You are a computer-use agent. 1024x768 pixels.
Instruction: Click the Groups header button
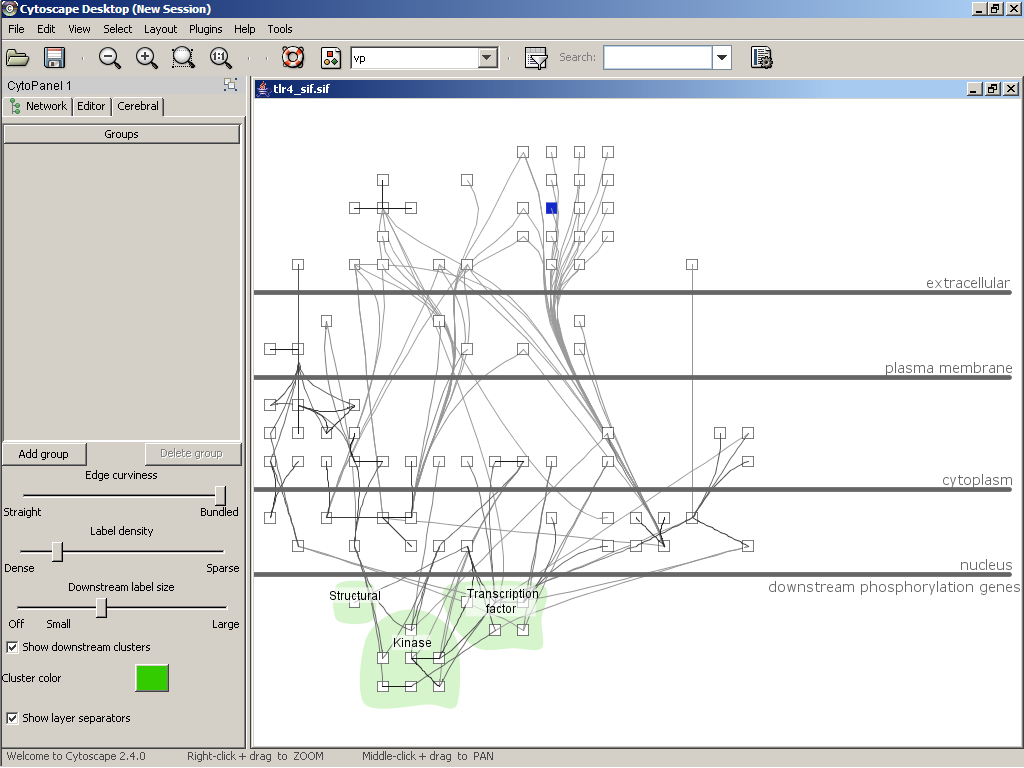(121, 134)
